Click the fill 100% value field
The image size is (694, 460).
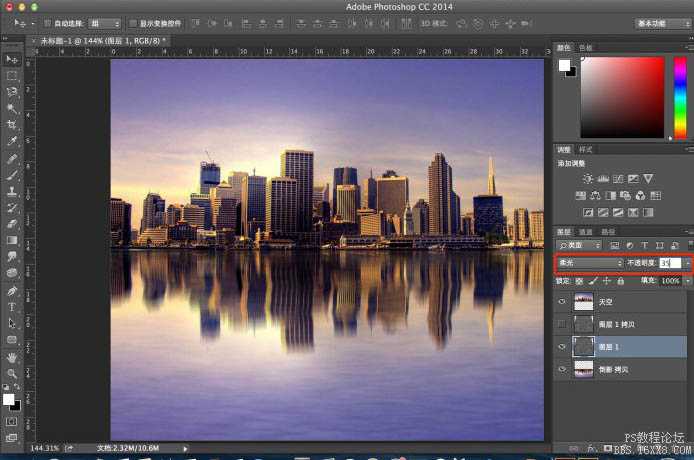click(671, 281)
